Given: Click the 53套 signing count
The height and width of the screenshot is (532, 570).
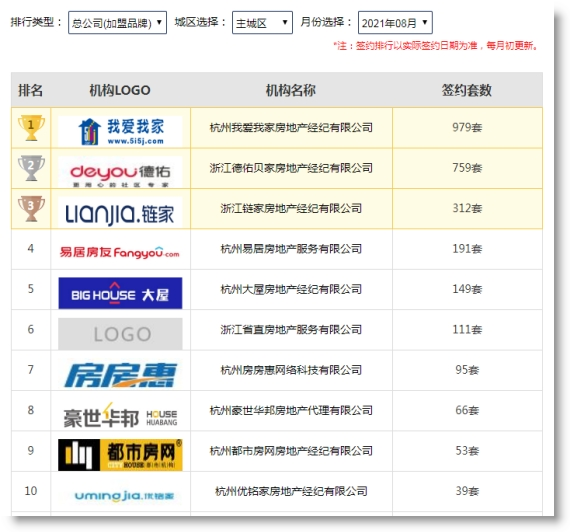Looking at the screenshot, I should coord(467,451).
